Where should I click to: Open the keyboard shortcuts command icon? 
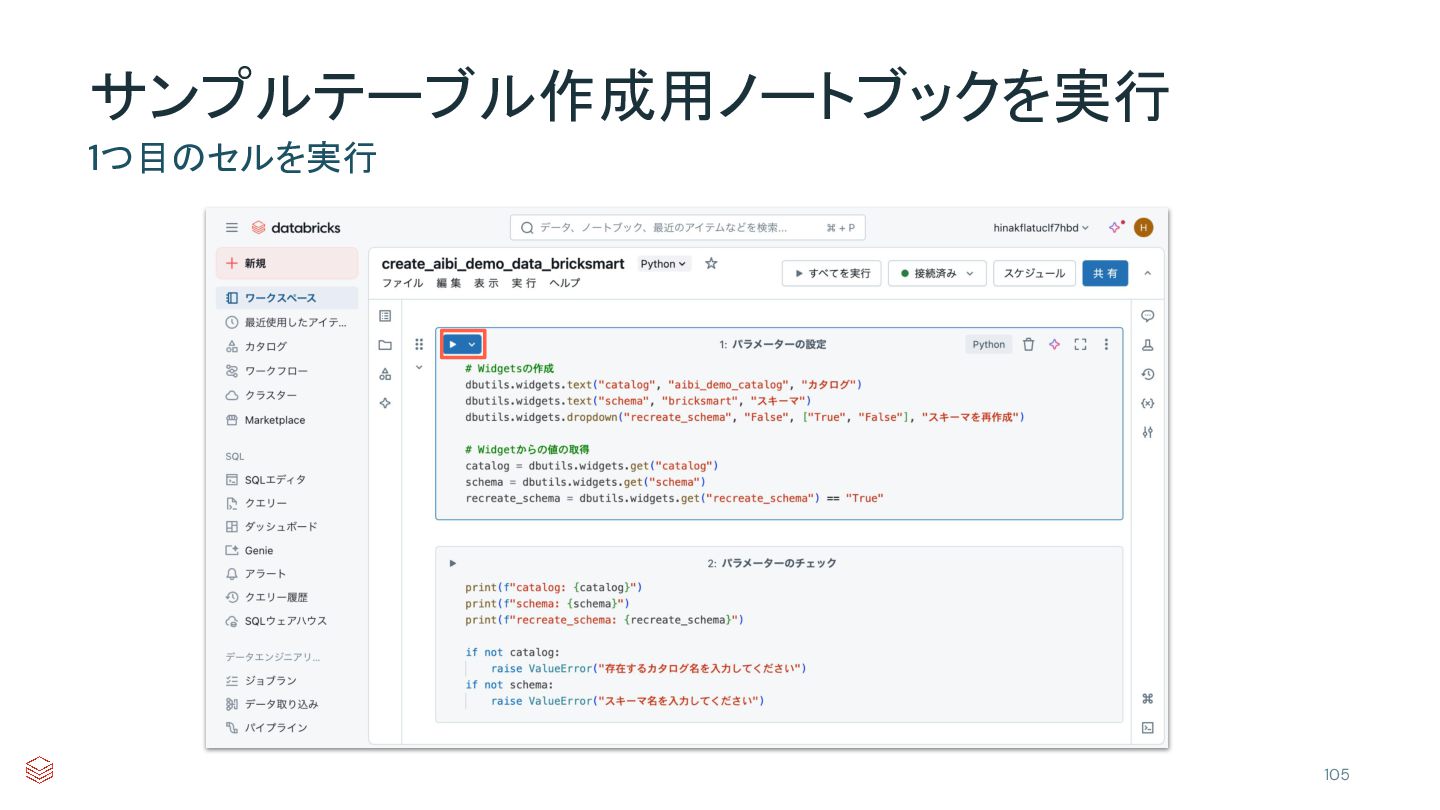[1148, 699]
